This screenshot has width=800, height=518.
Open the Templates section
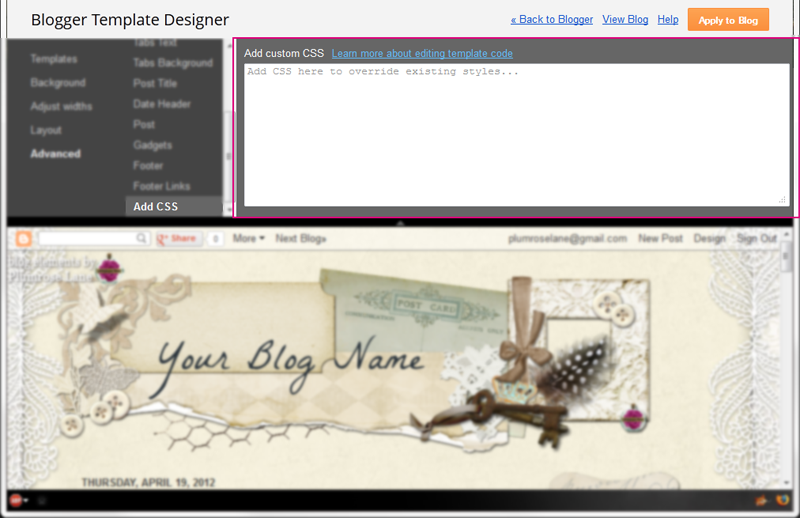point(54,59)
